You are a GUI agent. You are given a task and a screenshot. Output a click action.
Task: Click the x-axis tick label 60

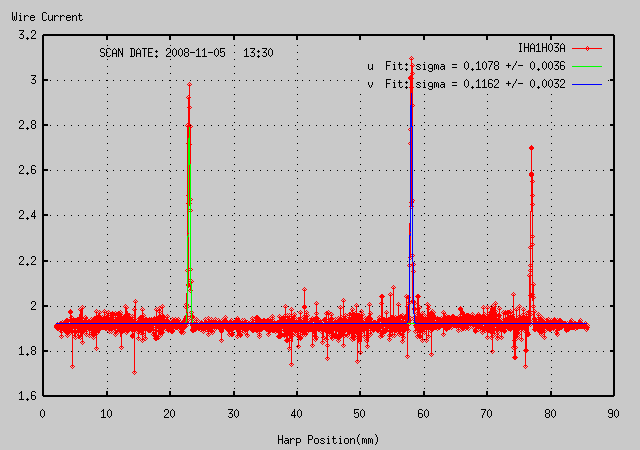(423, 414)
